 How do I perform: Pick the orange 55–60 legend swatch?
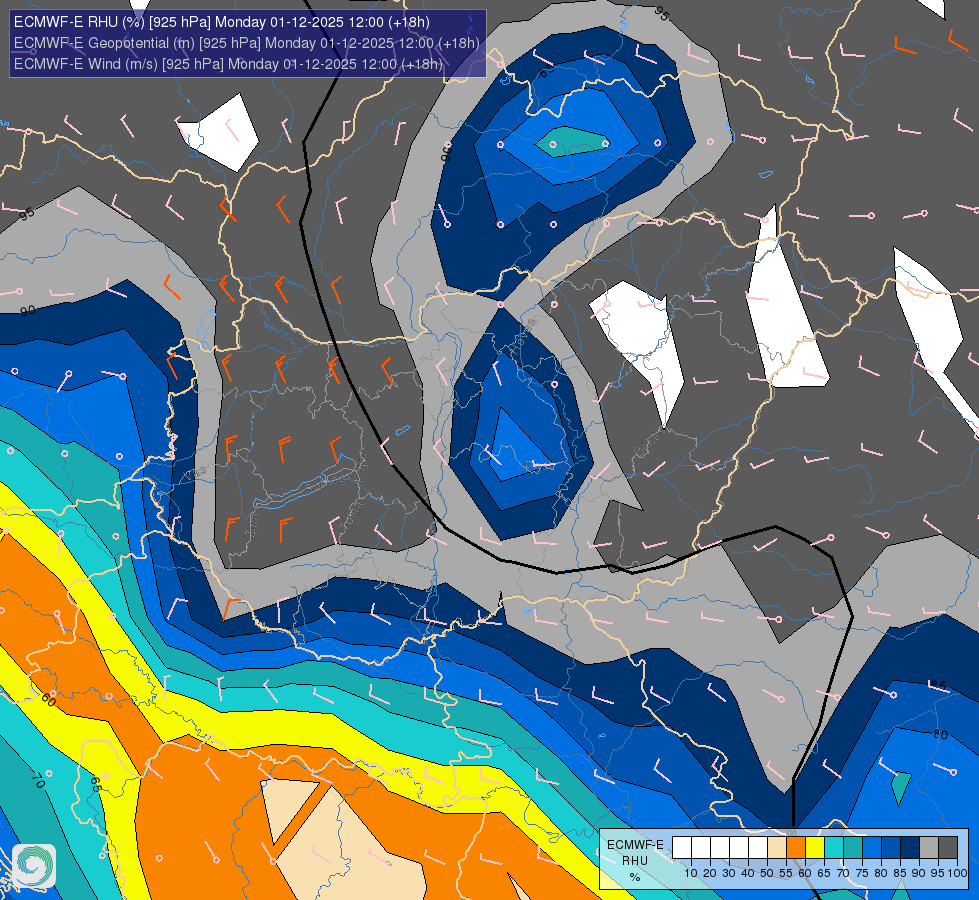pyautogui.click(x=796, y=848)
